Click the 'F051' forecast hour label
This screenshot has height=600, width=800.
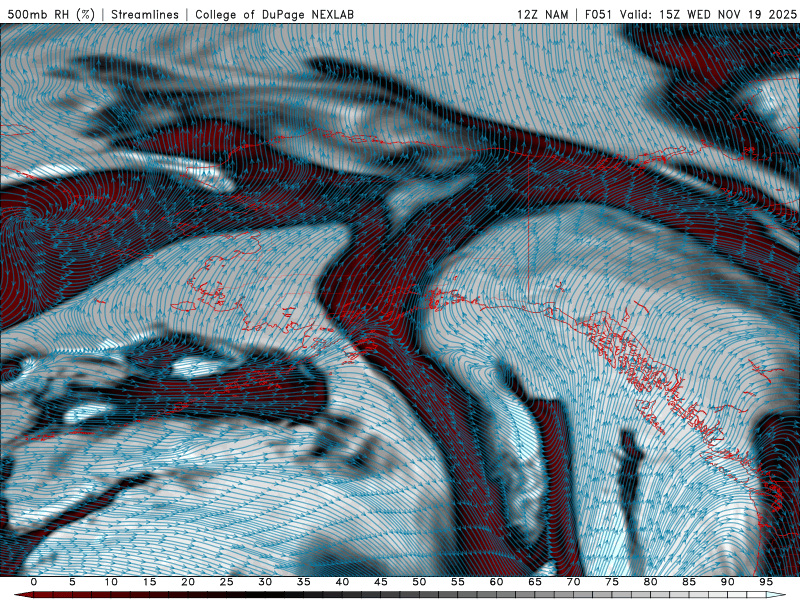pos(598,14)
